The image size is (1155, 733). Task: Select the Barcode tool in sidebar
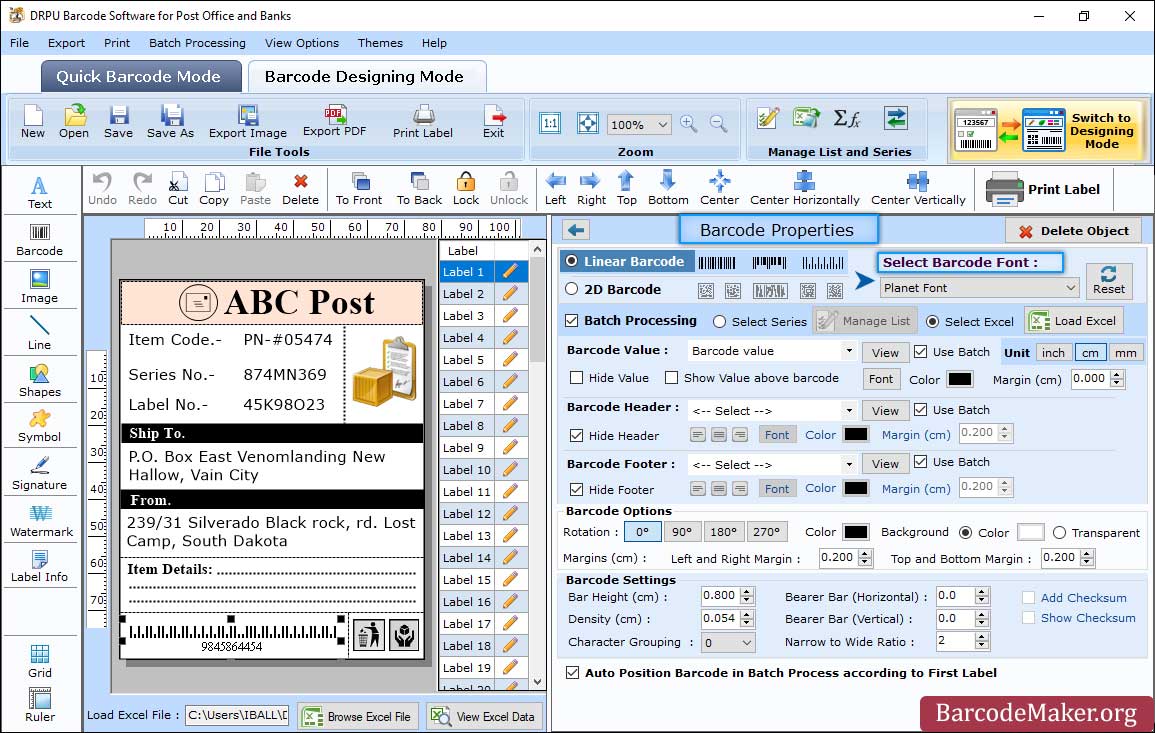(x=40, y=240)
